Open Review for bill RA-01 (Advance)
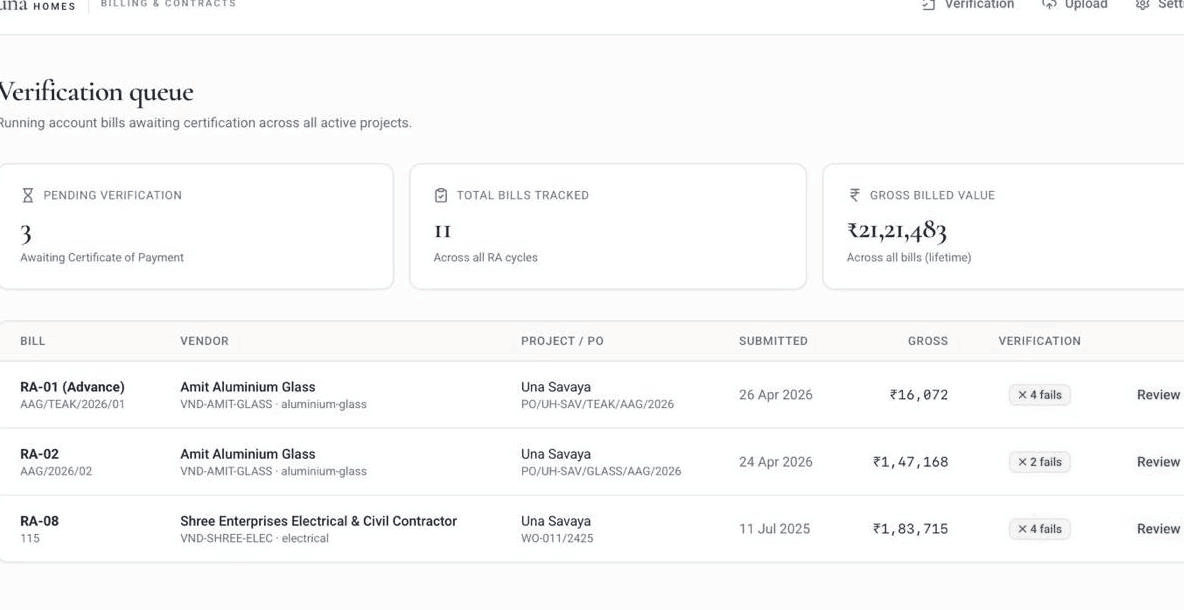 (1158, 395)
